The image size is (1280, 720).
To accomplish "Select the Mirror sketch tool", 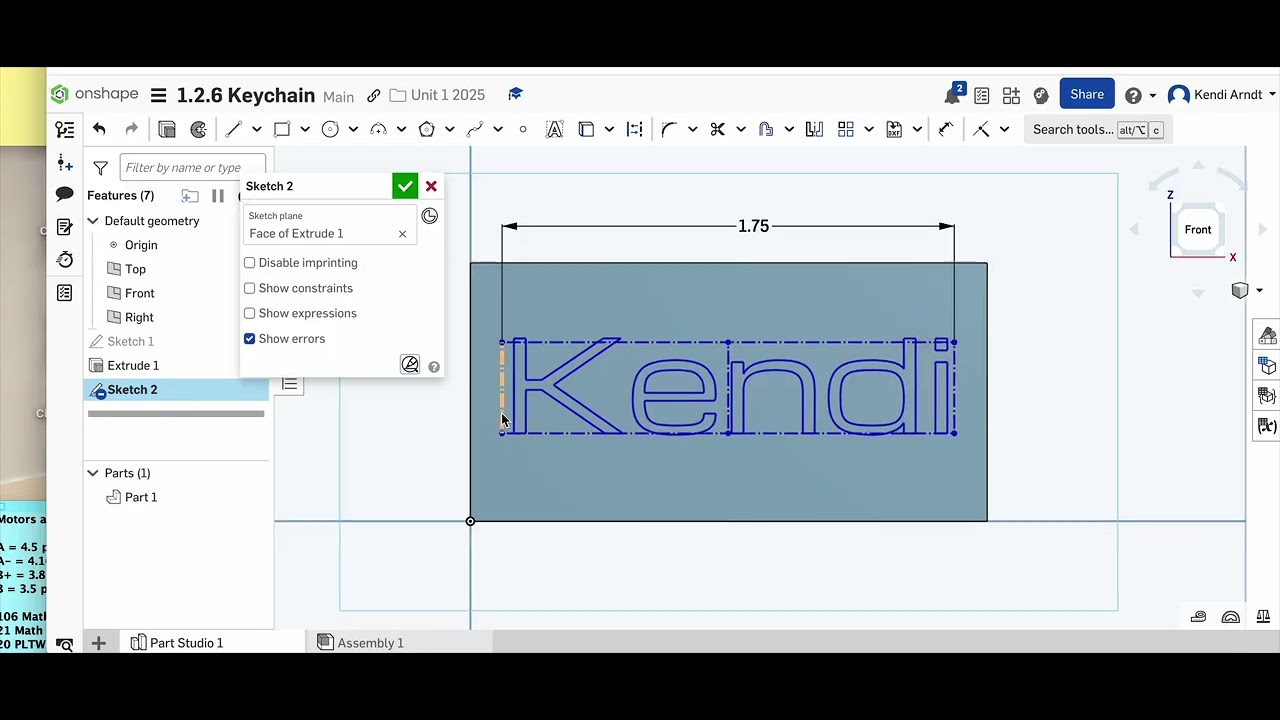I will coord(814,129).
